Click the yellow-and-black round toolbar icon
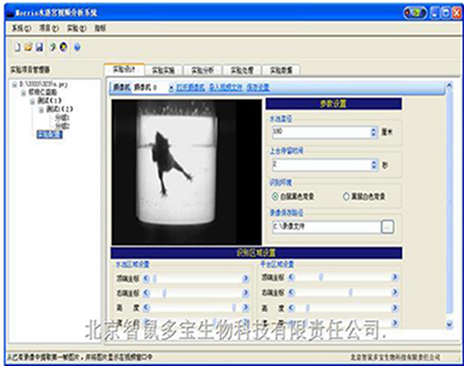The width and height of the screenshot is (464, 366). 63,47
